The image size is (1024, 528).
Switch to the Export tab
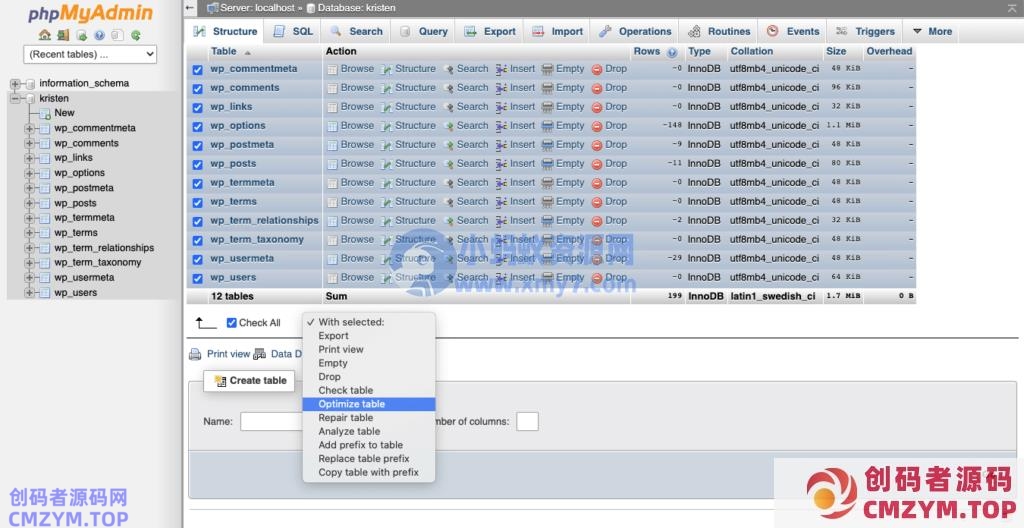coord(490,31)
